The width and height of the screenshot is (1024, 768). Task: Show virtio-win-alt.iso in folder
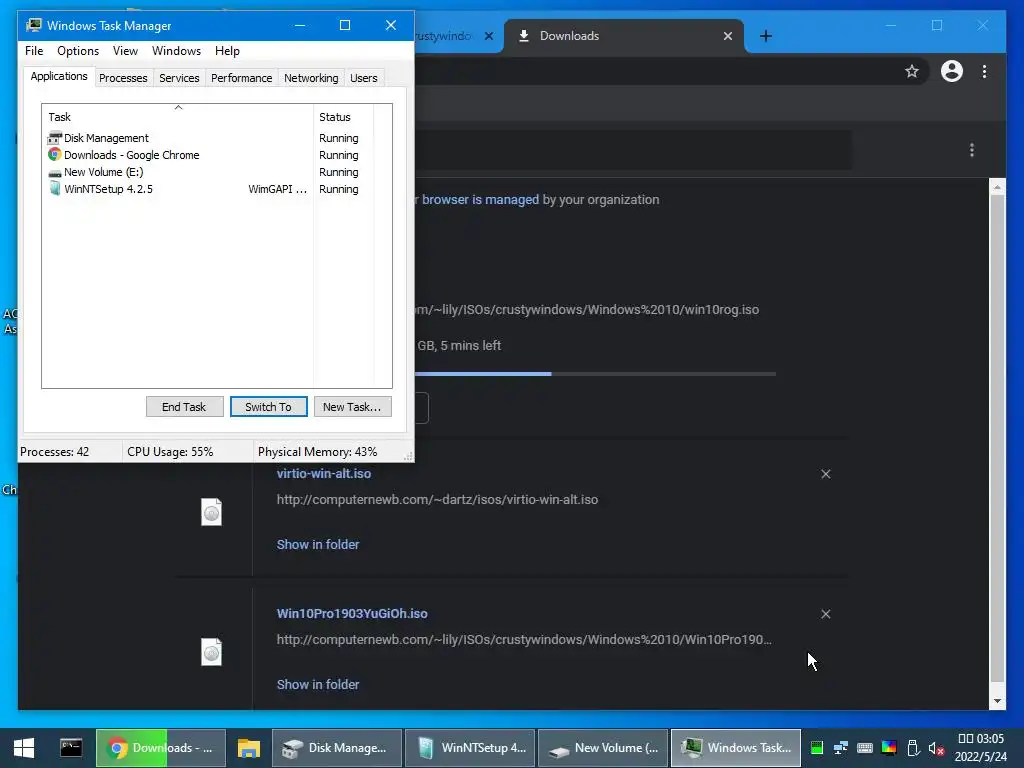coord(318,544)
